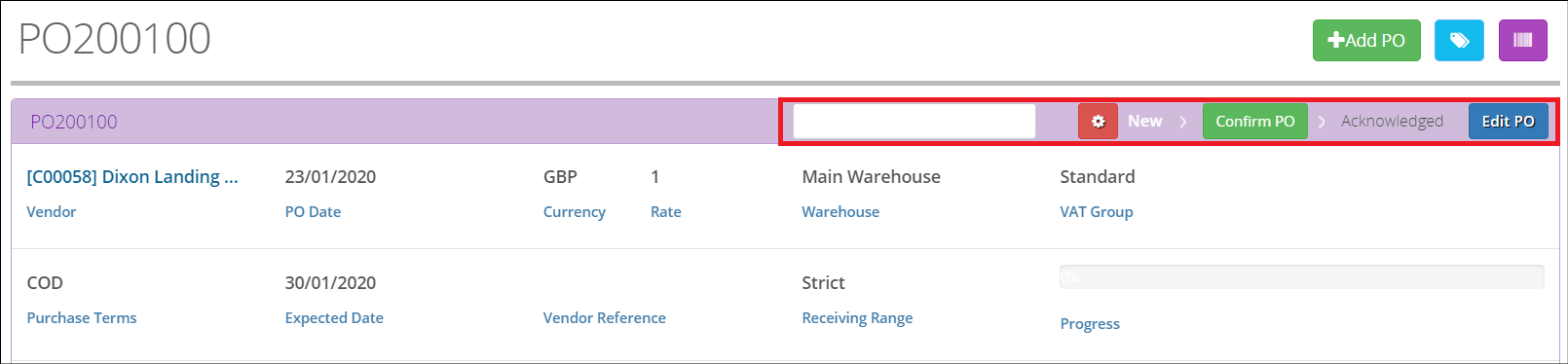The image size is (1568, 364).
Task: Click the blue tag icon button
Action: tap(1459, 40)
